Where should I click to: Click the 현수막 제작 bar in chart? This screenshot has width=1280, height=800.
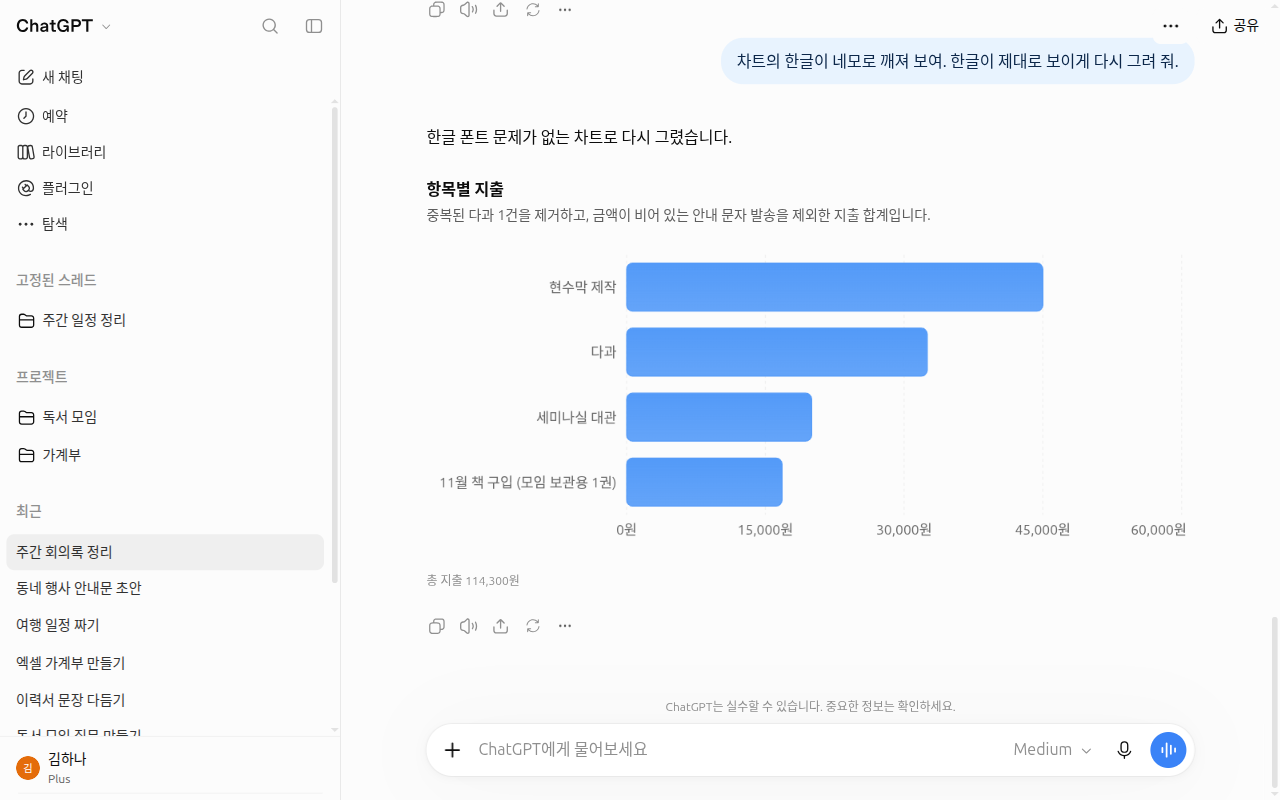click(x=834, y=287)
